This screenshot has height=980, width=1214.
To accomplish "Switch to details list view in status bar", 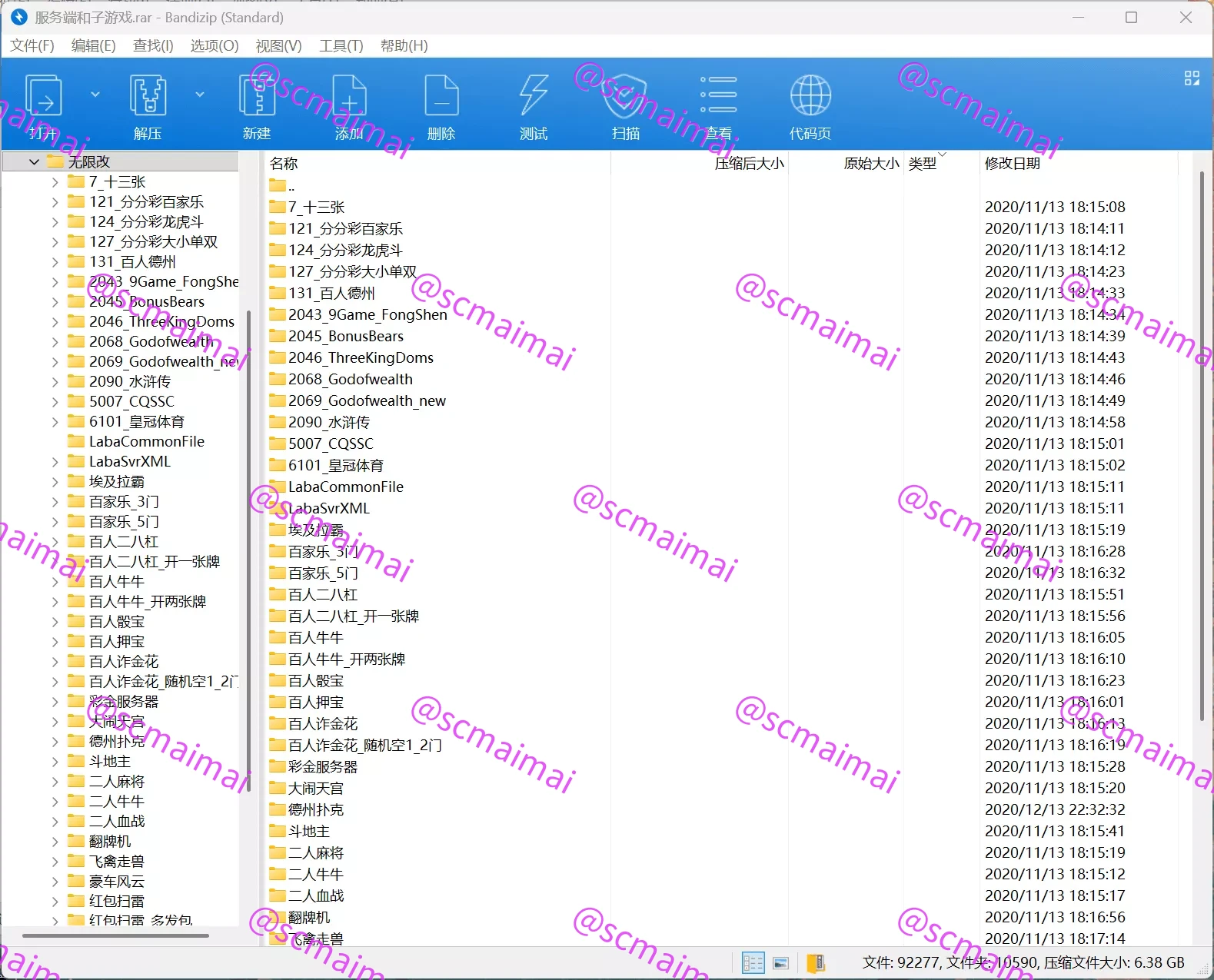I will pos(753,962).
